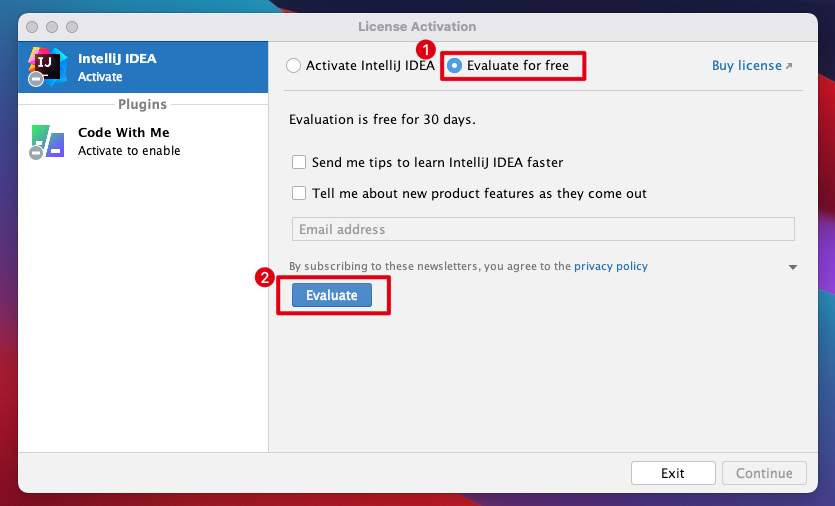Open the Buy license link
This screenshot has height=506, width=835.
(746, 66)
